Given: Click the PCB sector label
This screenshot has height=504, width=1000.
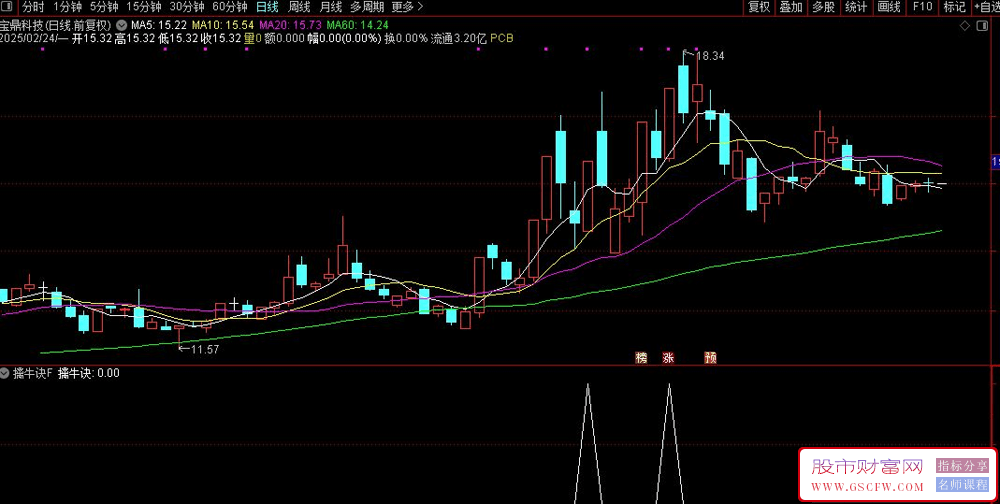Looking at the screenshot, I should pos(502,38).
